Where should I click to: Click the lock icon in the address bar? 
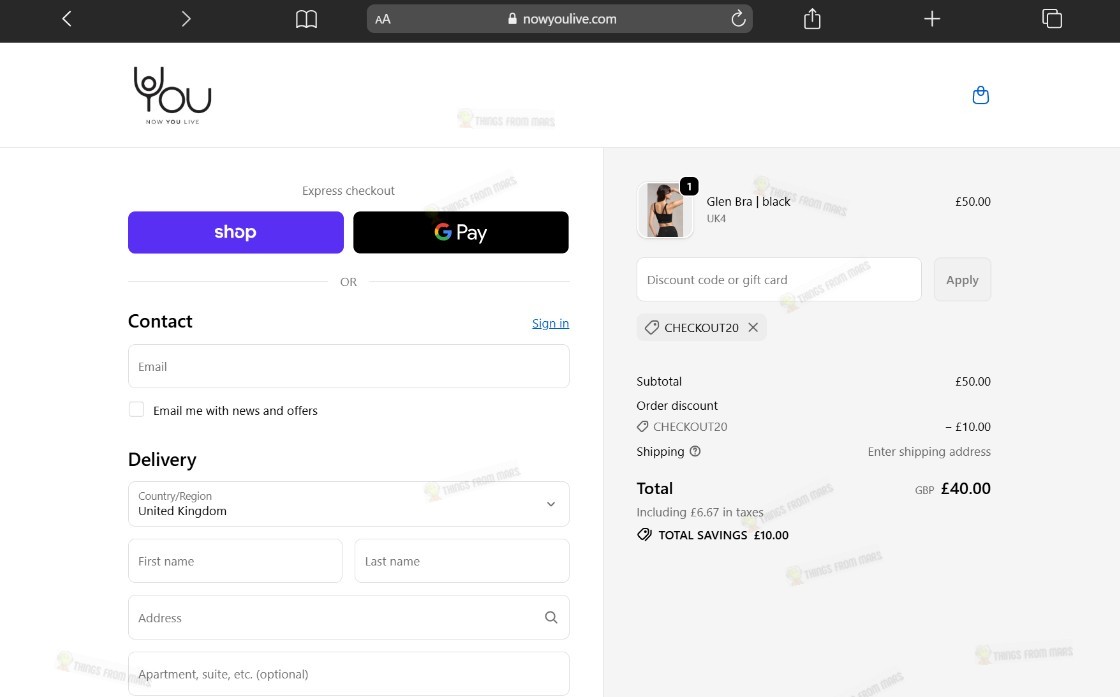point(512,19)
